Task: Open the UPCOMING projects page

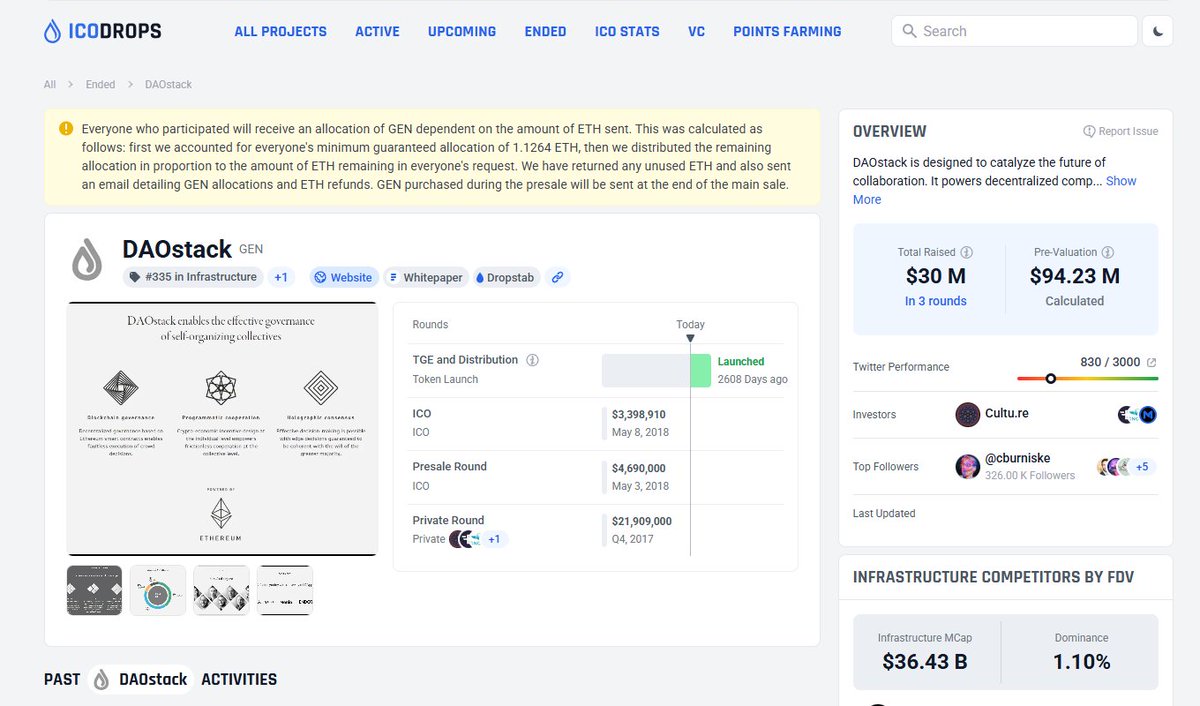Action: pos(462,31)
